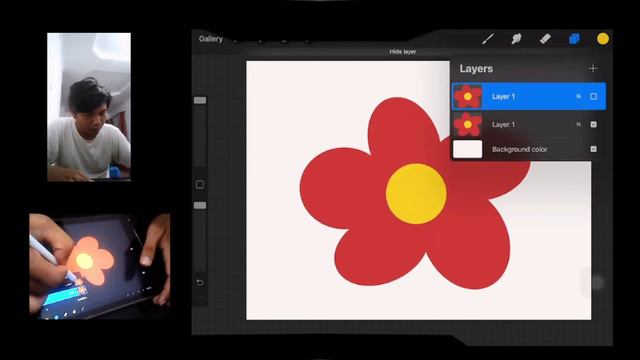The image size is (640, 360).
Task: Click the Layers panel title
Action: 476,69
